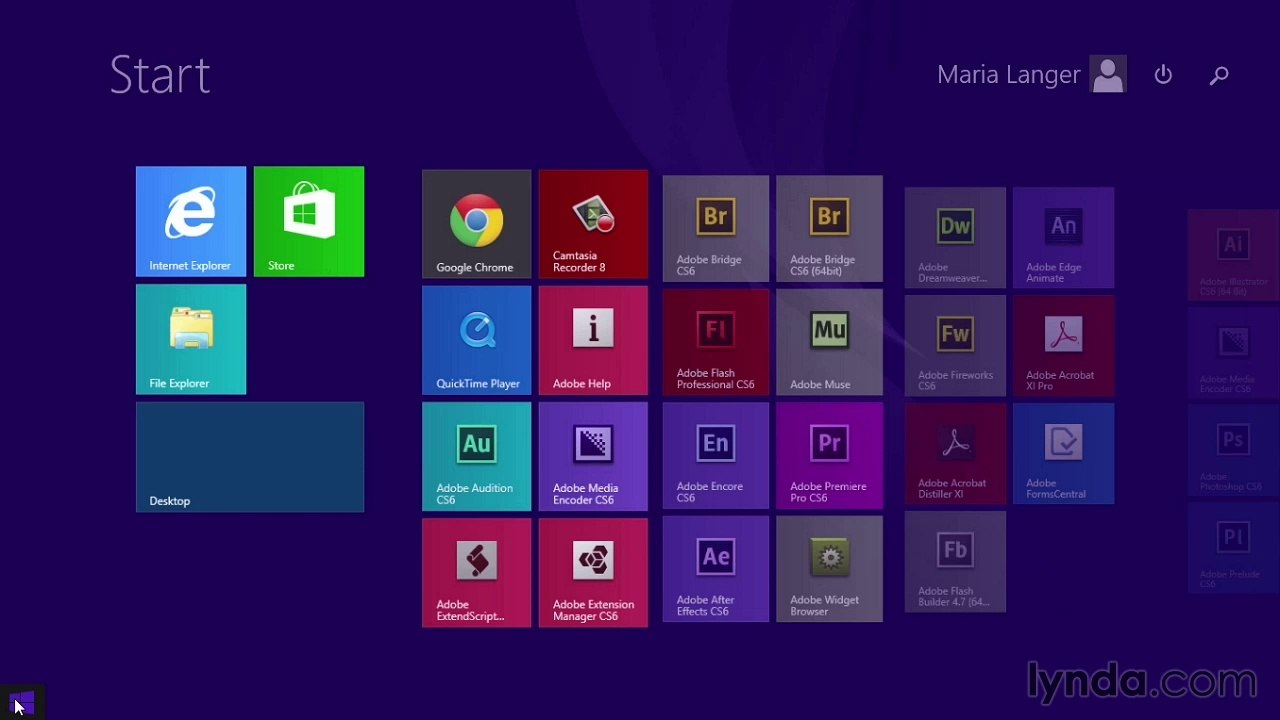Open Adobe Prelude CS6 tile
The image size is (1280, 720).
[x=1234, y=547]
